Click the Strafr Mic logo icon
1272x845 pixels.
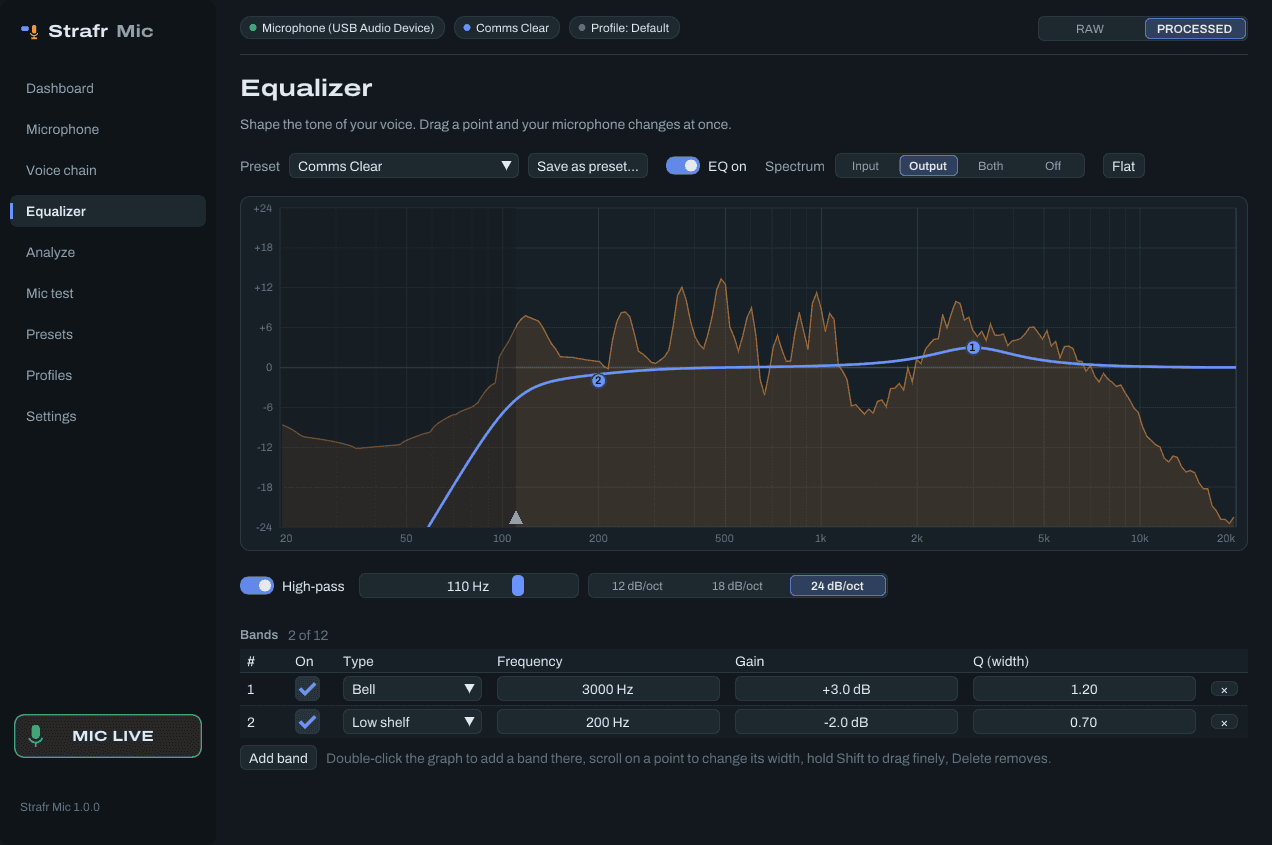[x=31, y=31]
